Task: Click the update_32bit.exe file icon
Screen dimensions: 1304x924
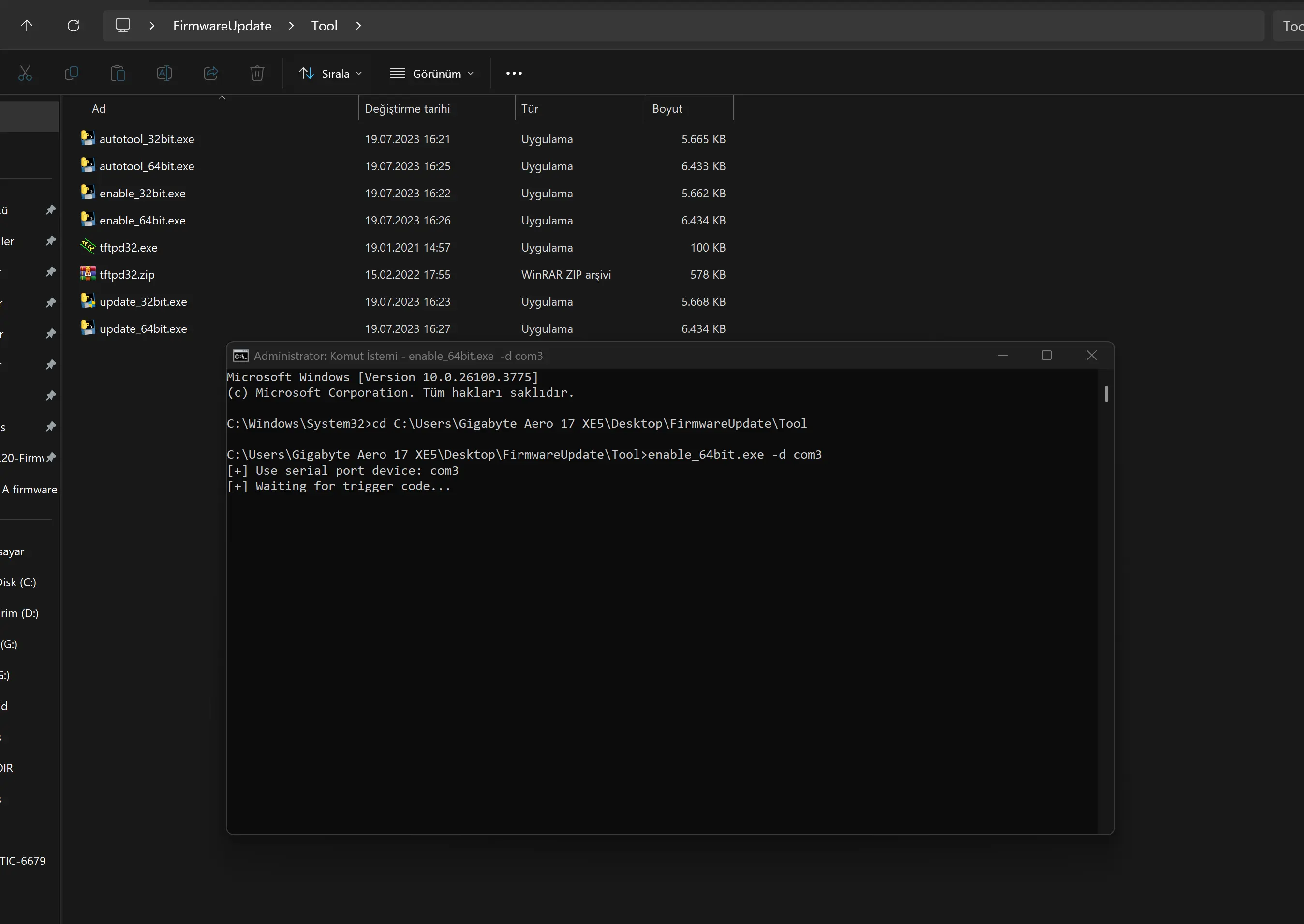Action: coord(88,301)
